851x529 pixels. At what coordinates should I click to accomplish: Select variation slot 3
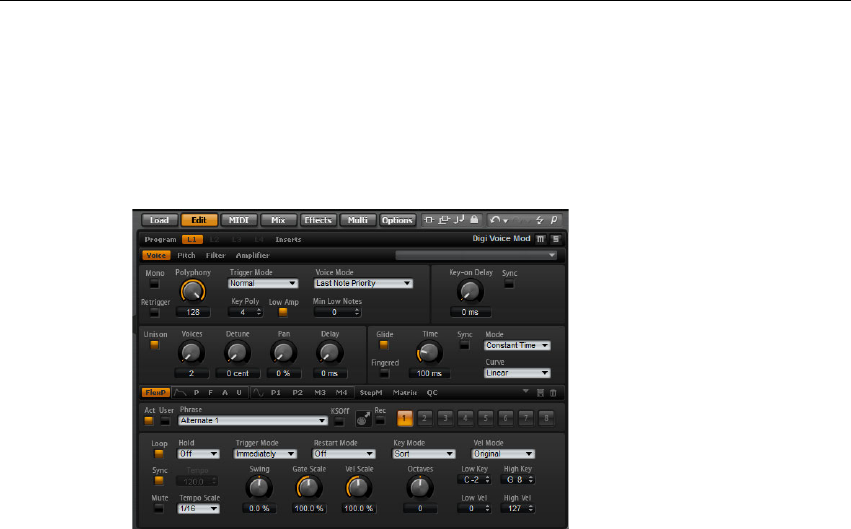coord(445,418)
